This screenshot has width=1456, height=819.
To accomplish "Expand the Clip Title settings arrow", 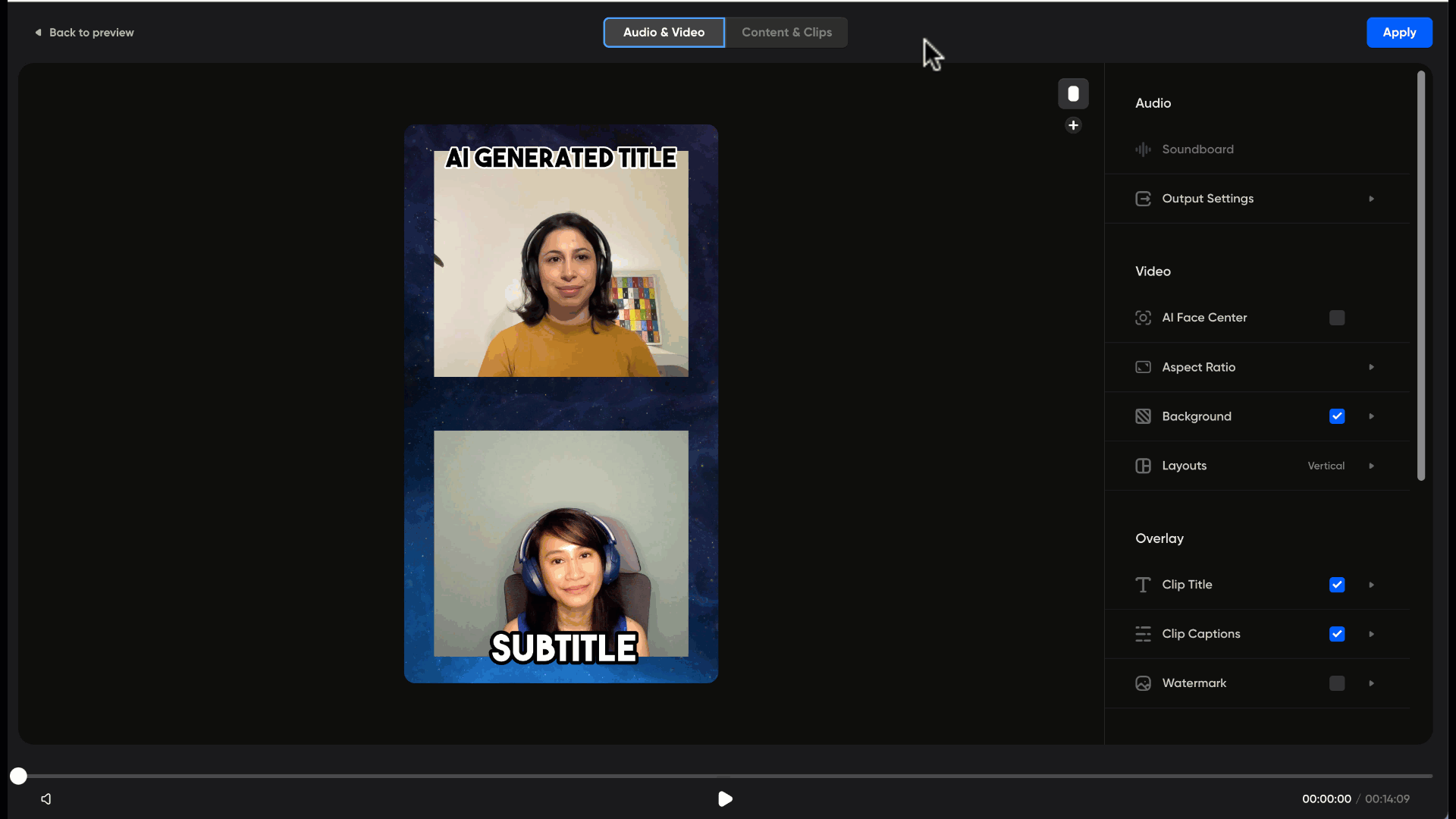I will (x=1371, y=585).
